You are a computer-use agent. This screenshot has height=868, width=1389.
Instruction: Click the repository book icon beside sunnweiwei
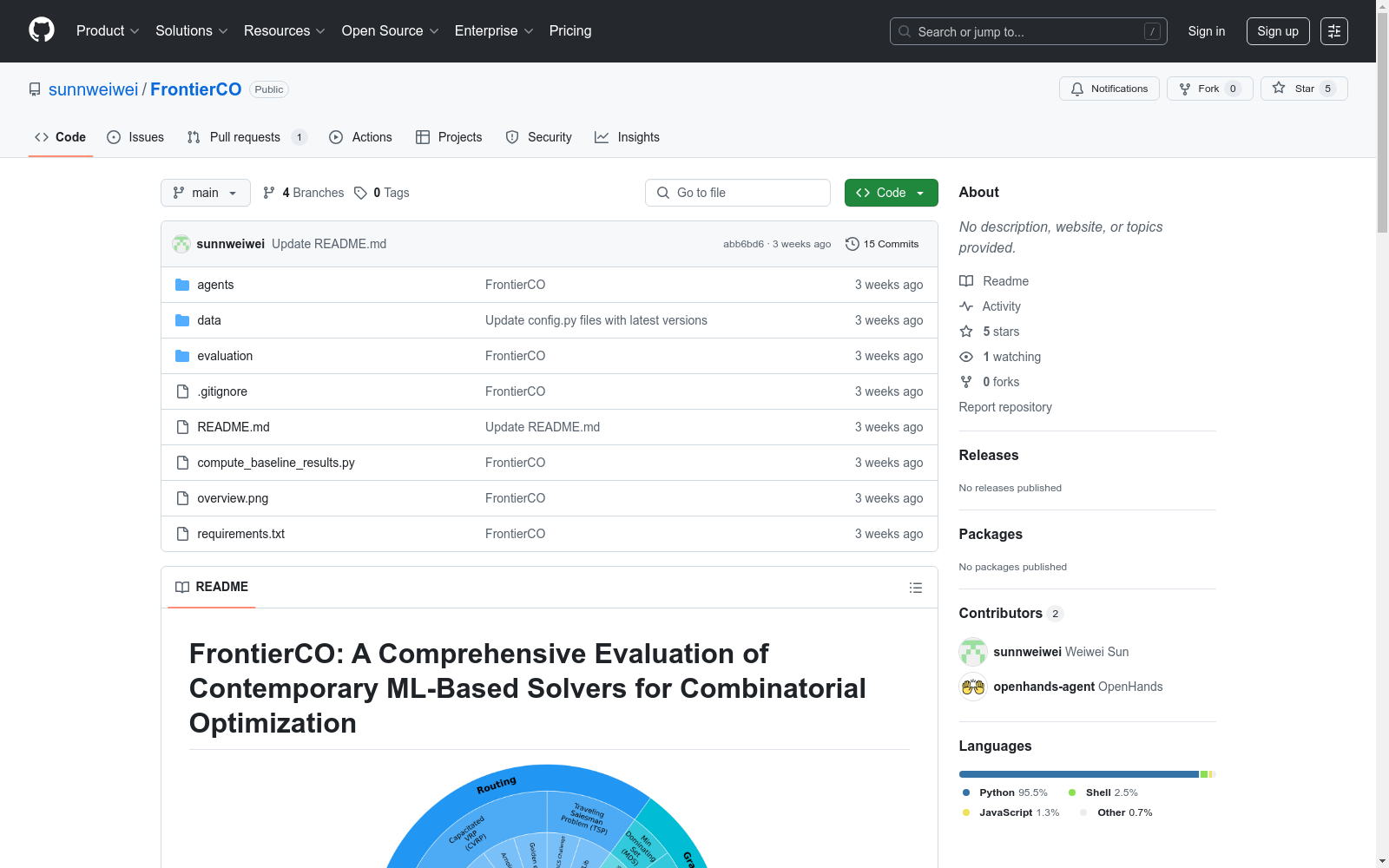tap(35, 89)
